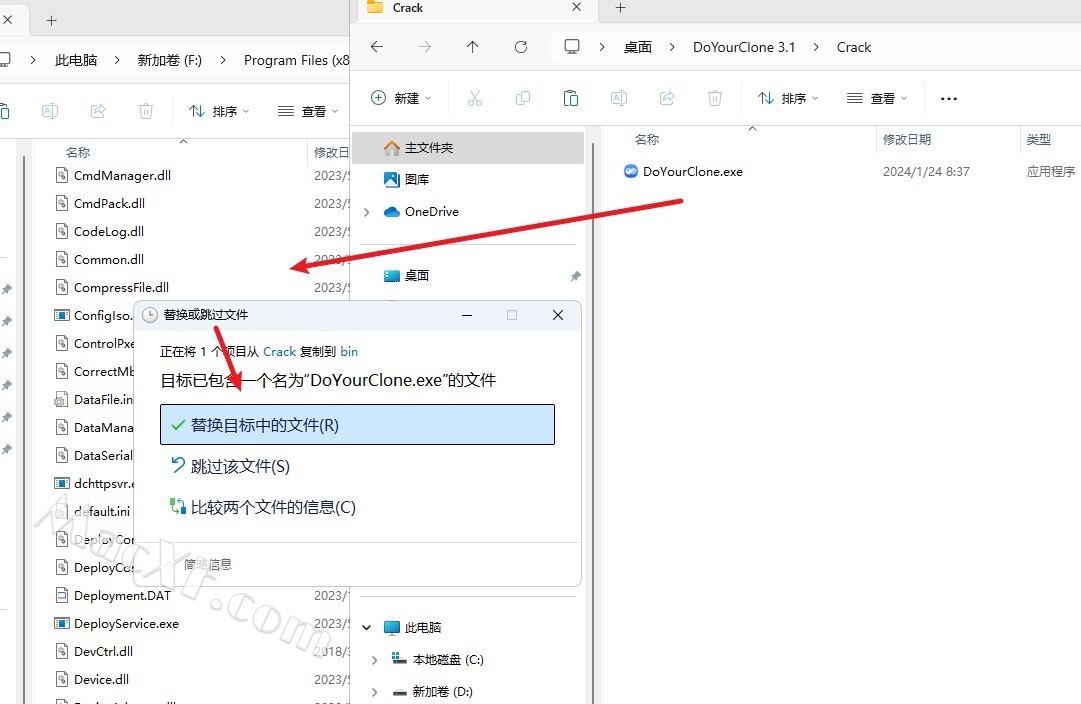Click 简略信息 in the replace dialog
This screenshot has width=1081, height=704.
[208, 565]
